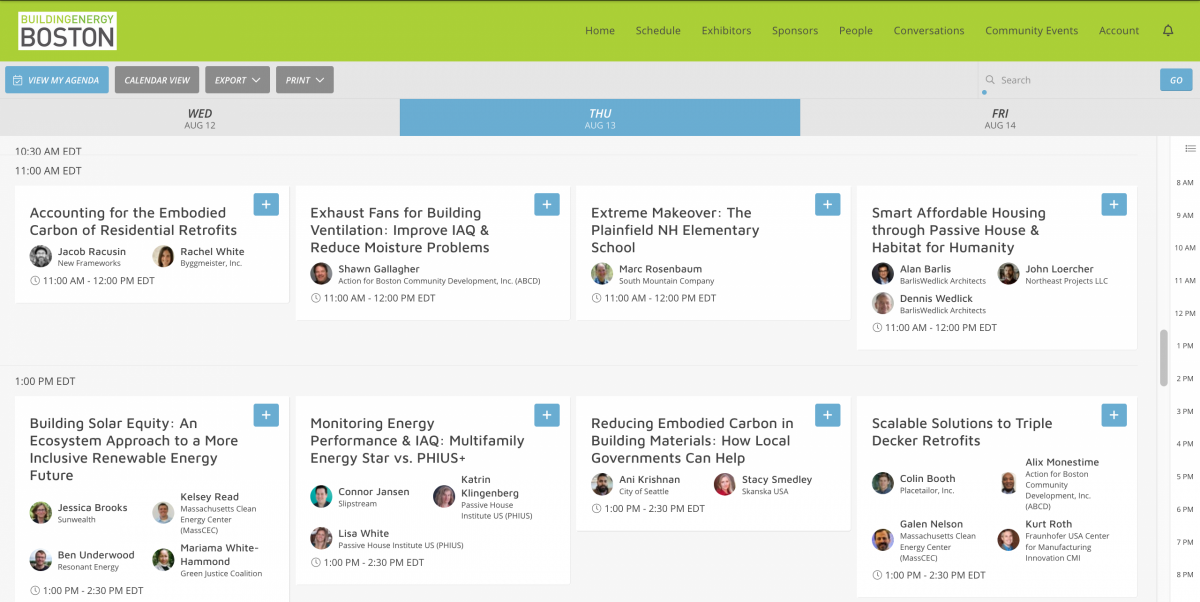Open the Account menu item

1119,31
